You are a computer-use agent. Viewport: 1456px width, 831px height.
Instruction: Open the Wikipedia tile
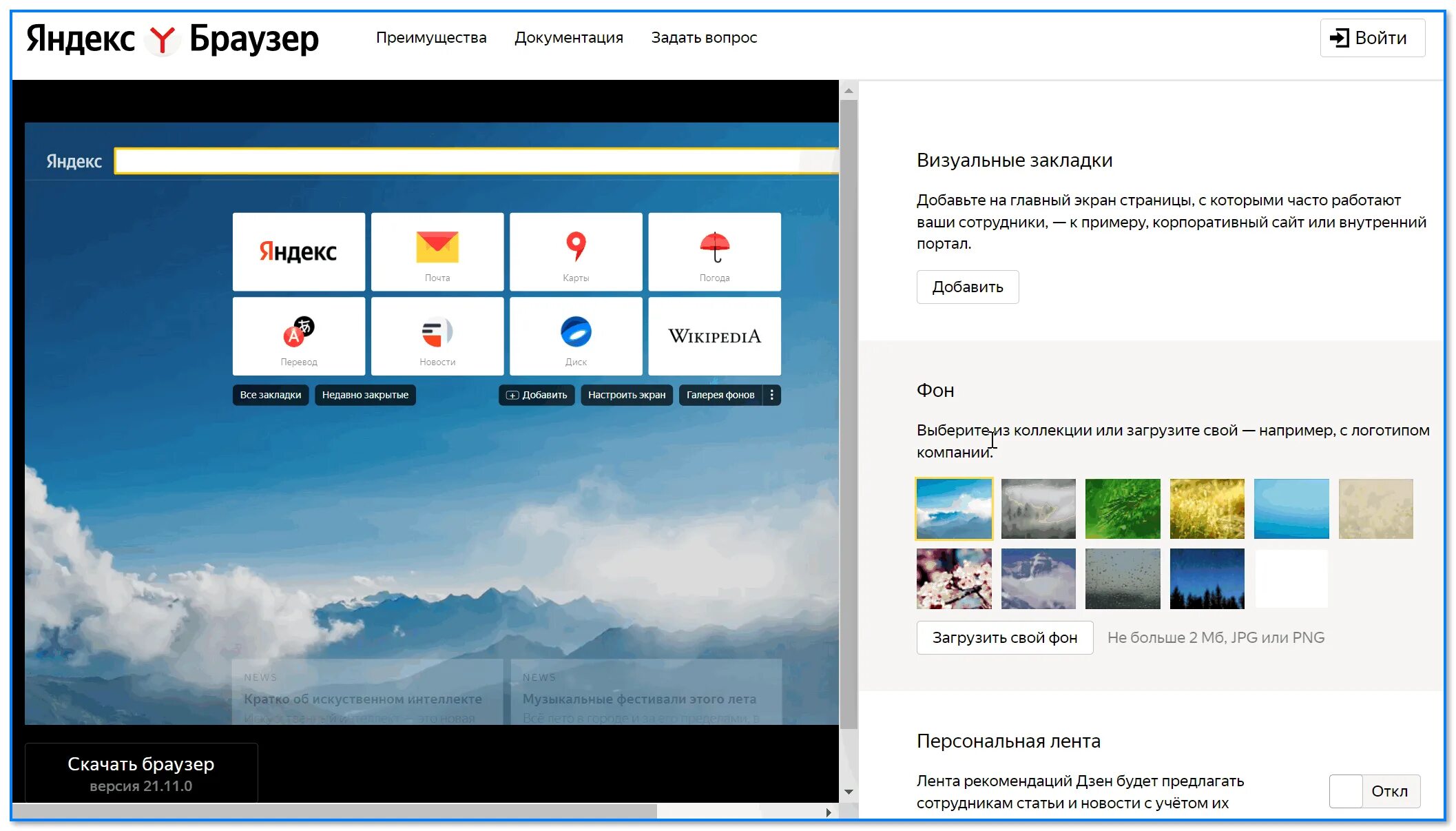click(x=714, y=336)
